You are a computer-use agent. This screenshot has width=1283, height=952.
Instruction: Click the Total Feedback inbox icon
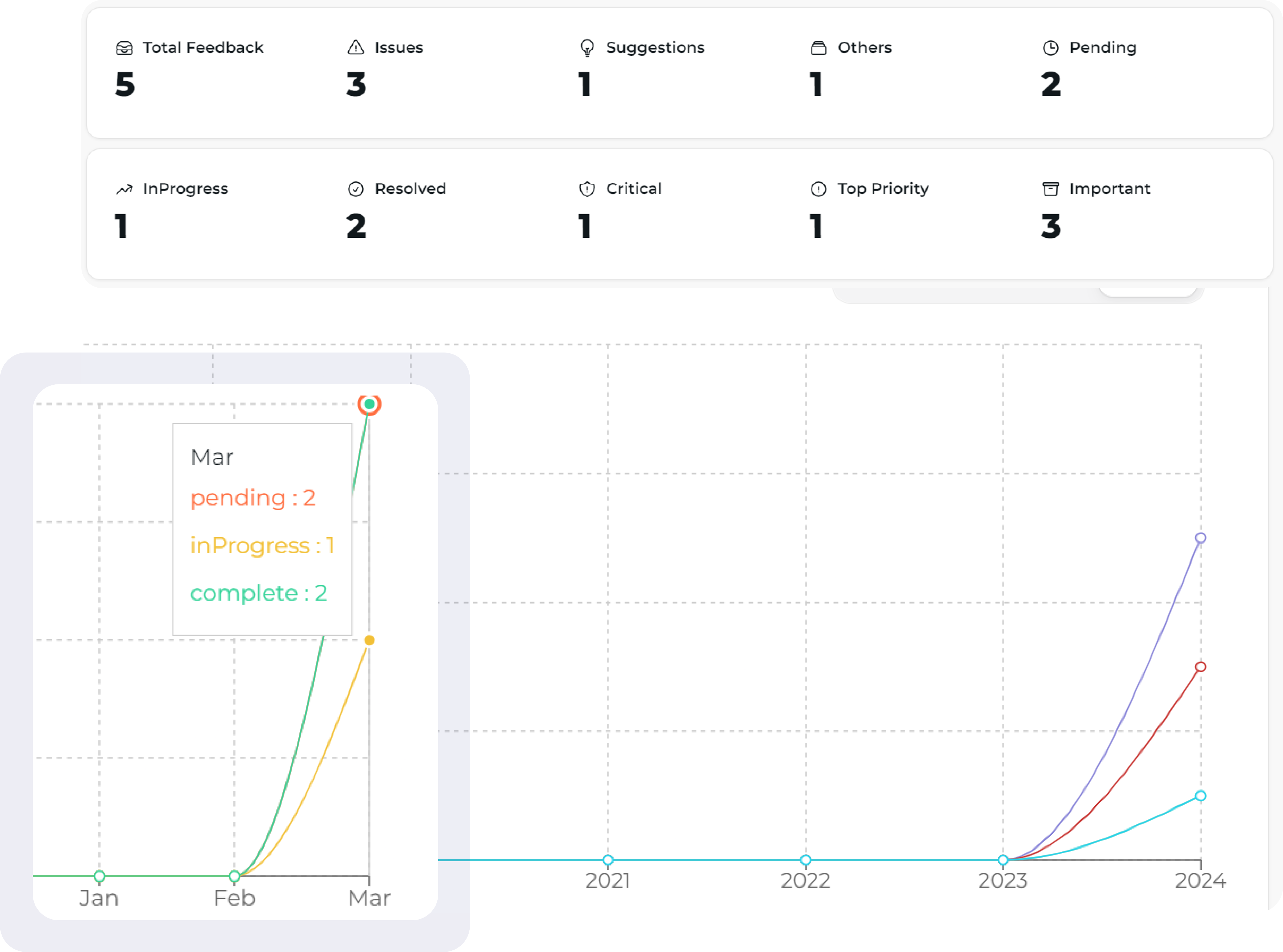pos(124,48)
